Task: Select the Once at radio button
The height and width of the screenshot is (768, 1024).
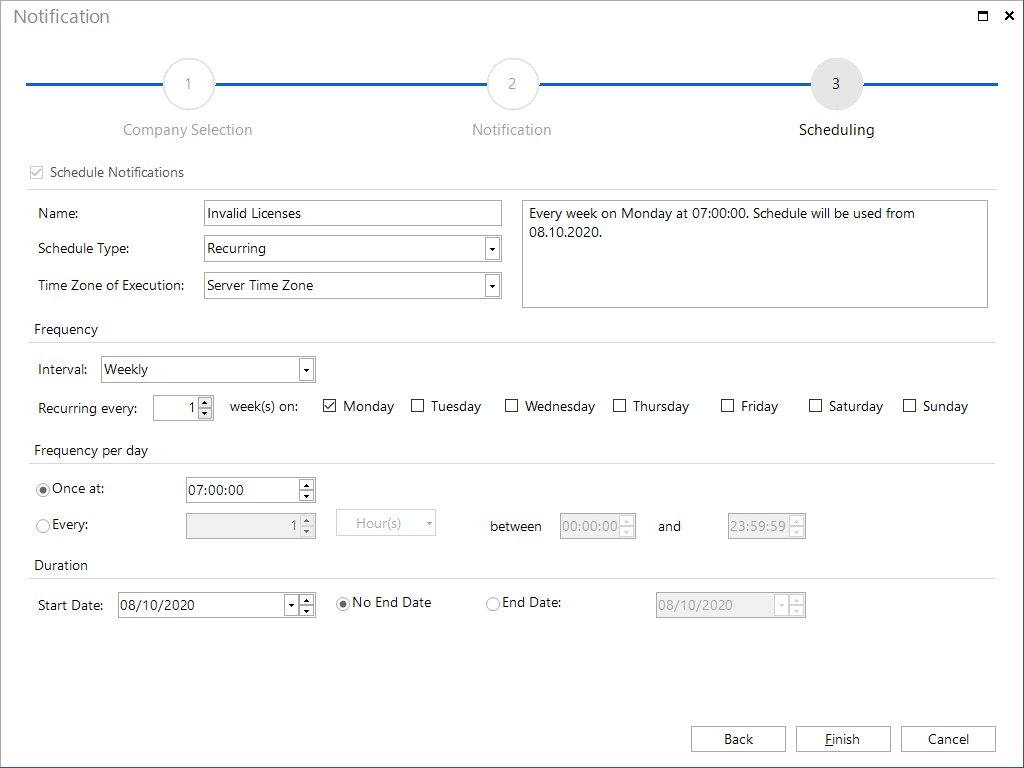Action: (43, 490)
